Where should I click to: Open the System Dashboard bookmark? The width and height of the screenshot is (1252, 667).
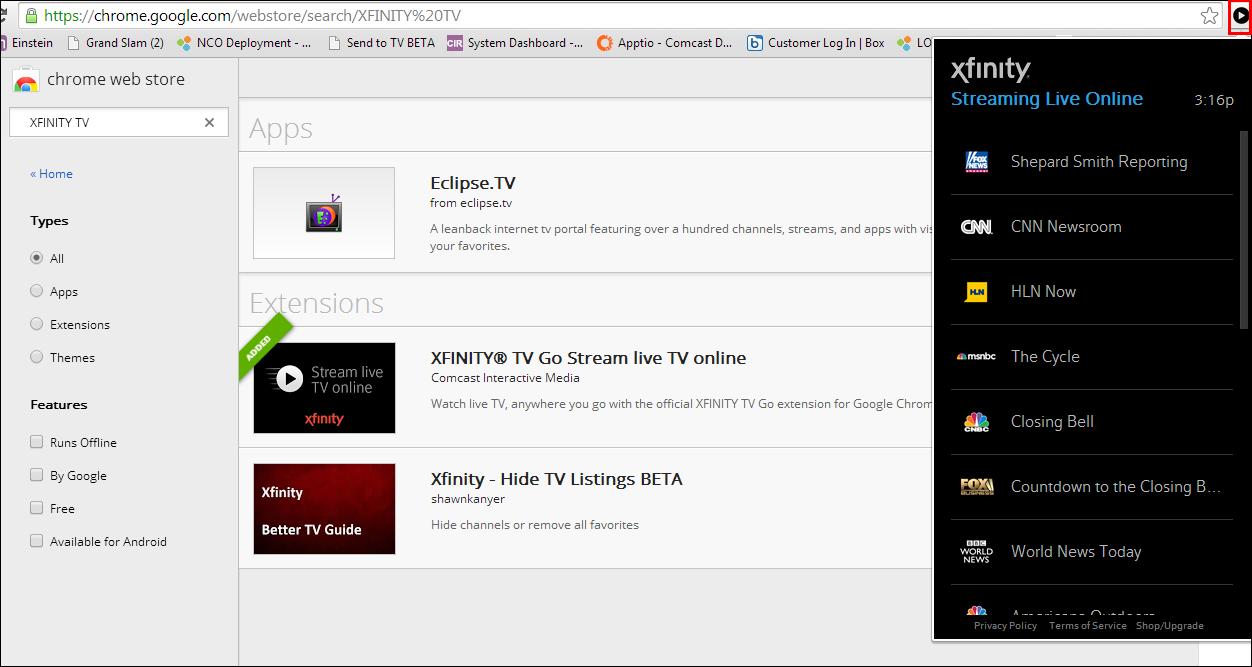pyautogui.click(x=515, y=43)
